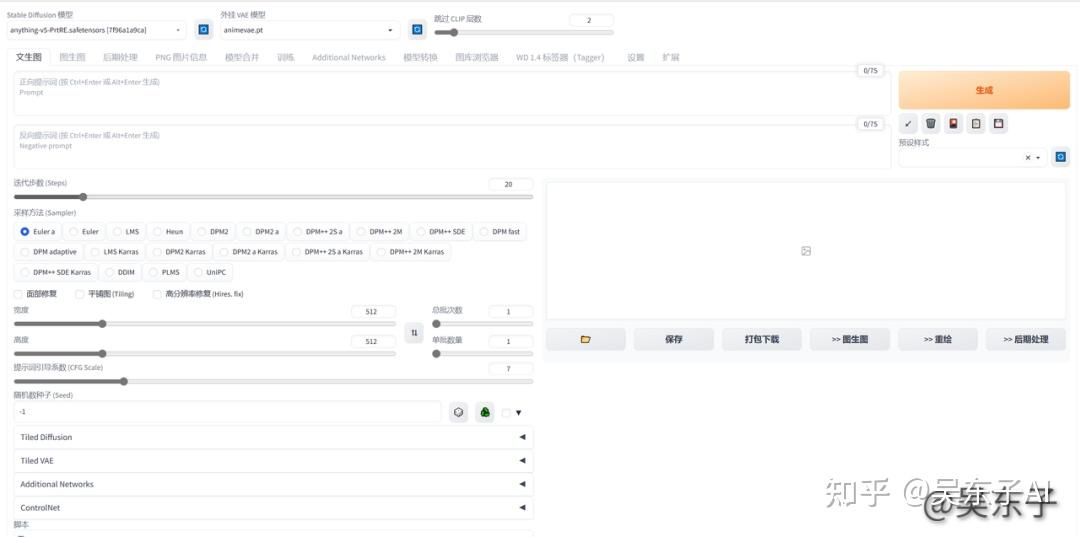
Task: Adjust the 宽度 width slider
Action: [x=205, y=324]
